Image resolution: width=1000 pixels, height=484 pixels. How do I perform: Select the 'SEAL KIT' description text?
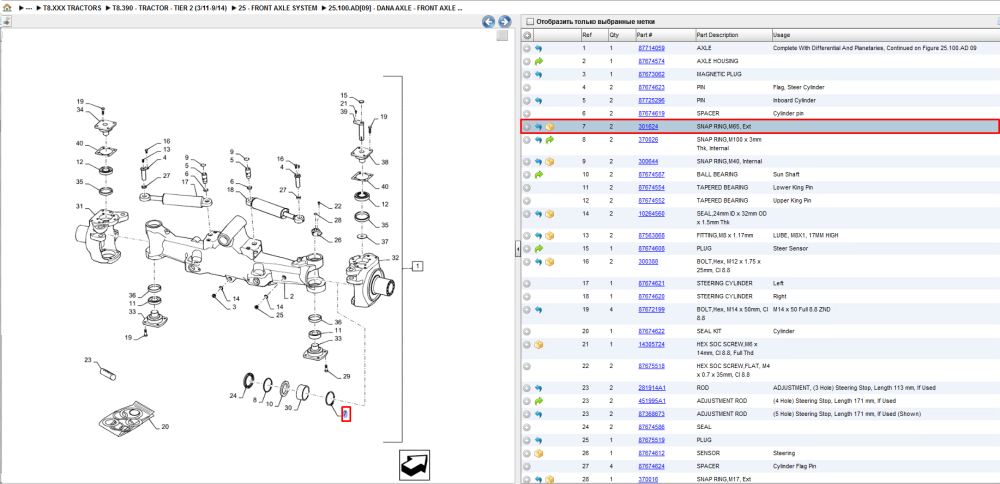[x=709, y=332]
